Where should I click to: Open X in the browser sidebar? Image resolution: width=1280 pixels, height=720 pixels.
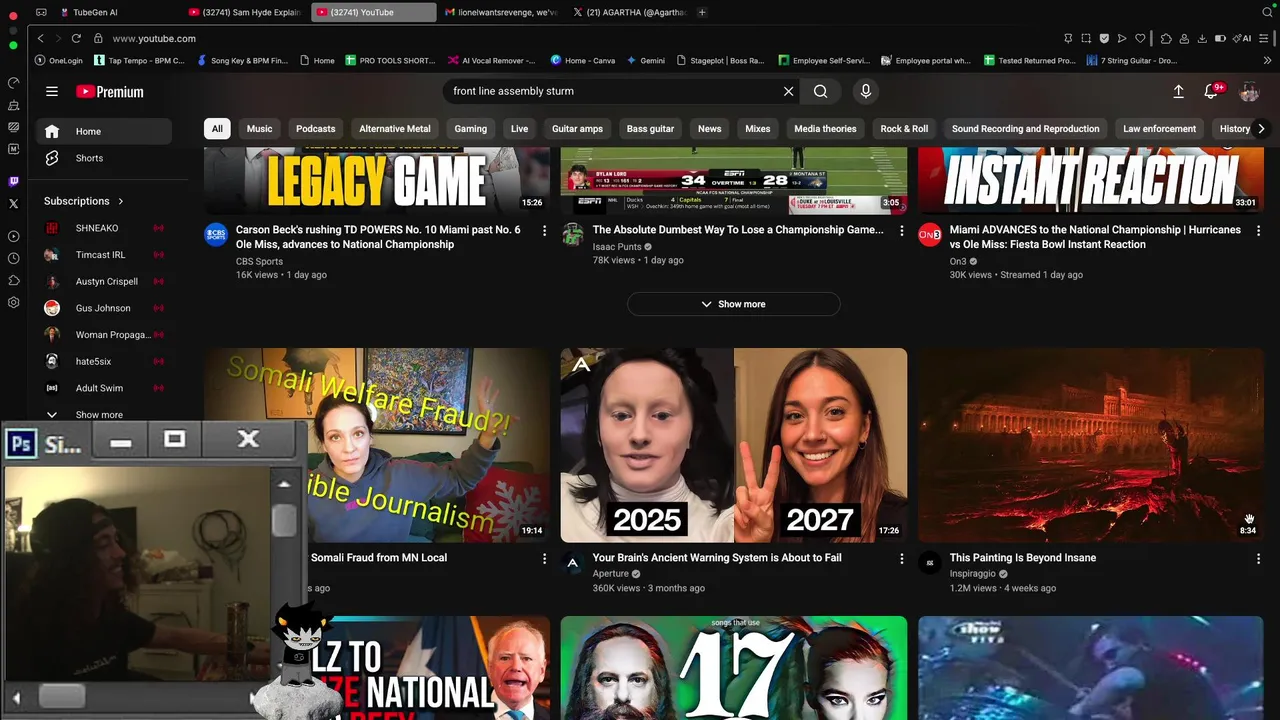coord(13,203)
